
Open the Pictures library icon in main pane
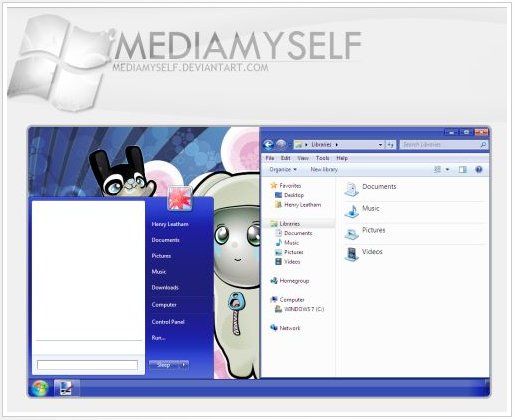coord(352,233)
